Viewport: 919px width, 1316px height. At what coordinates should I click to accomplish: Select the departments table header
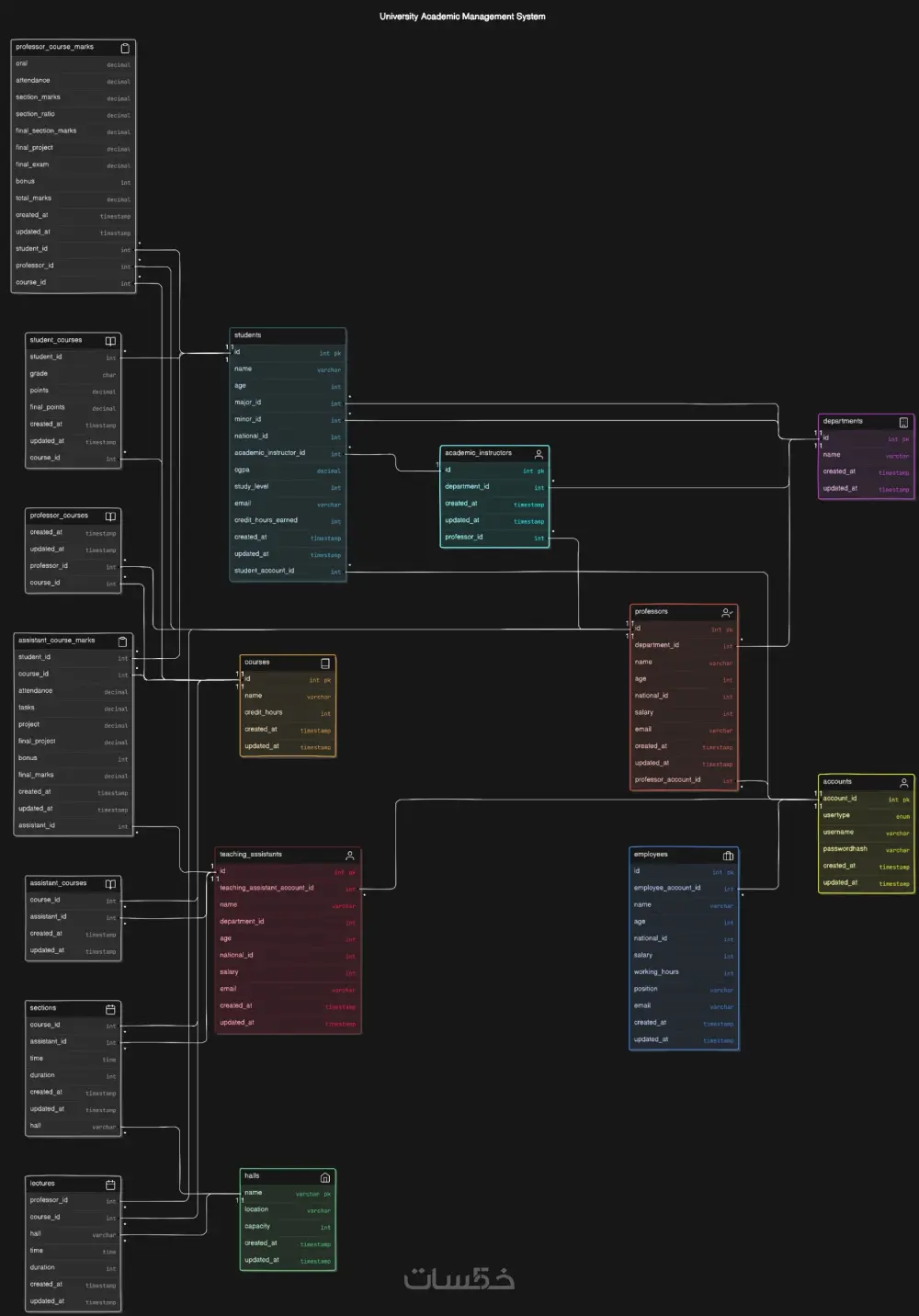click(x=866, y=422)
